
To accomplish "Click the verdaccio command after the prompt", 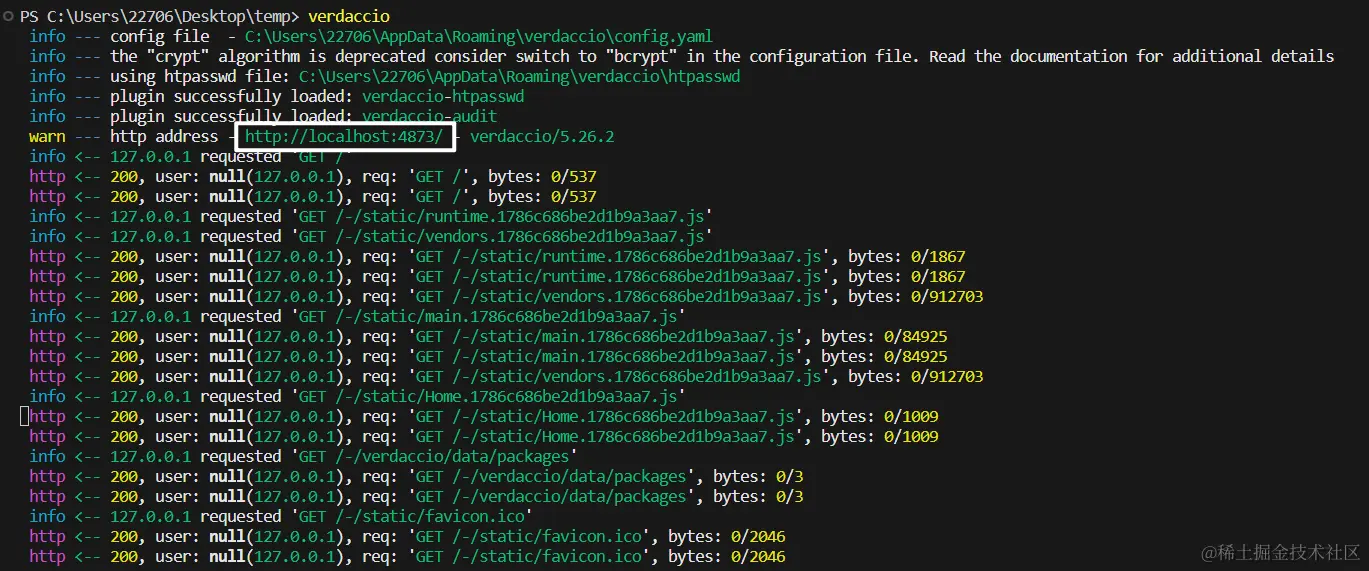I will click(349, 16).
